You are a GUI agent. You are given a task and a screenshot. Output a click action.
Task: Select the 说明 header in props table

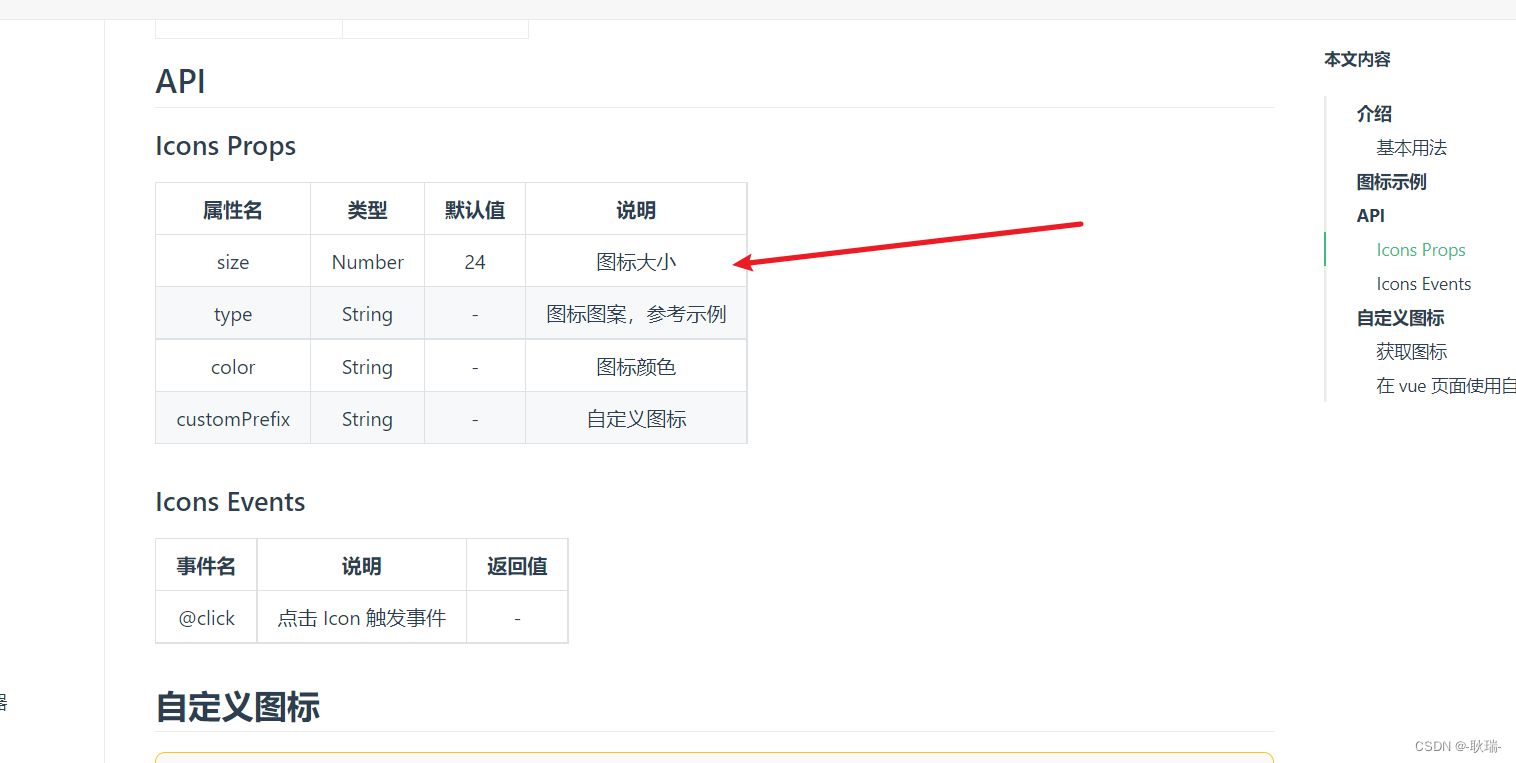[x=636, y=209]
